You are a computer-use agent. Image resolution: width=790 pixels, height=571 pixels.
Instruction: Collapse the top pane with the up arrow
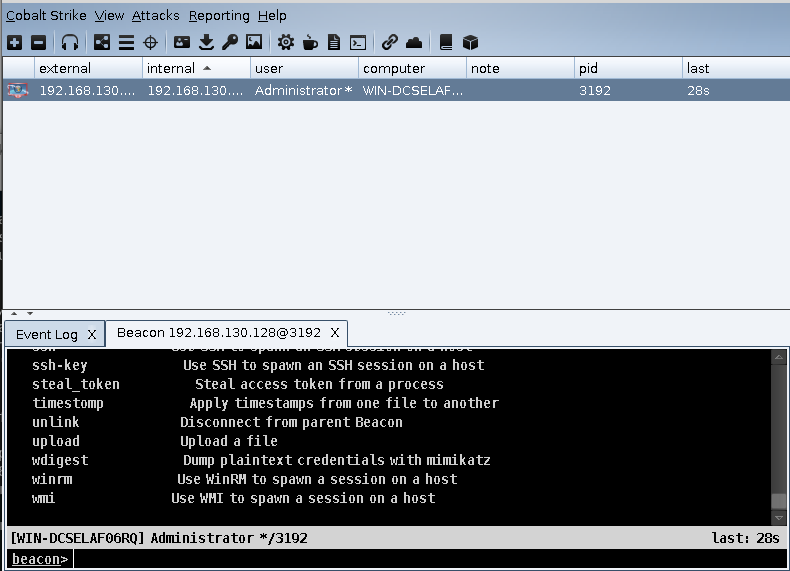14,313
